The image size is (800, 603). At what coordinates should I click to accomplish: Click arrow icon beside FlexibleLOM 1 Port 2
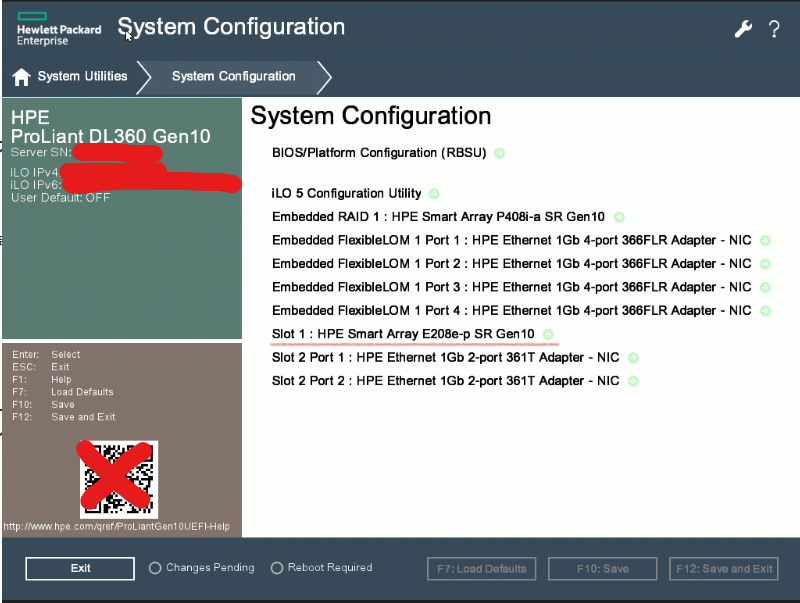(765, 264)
